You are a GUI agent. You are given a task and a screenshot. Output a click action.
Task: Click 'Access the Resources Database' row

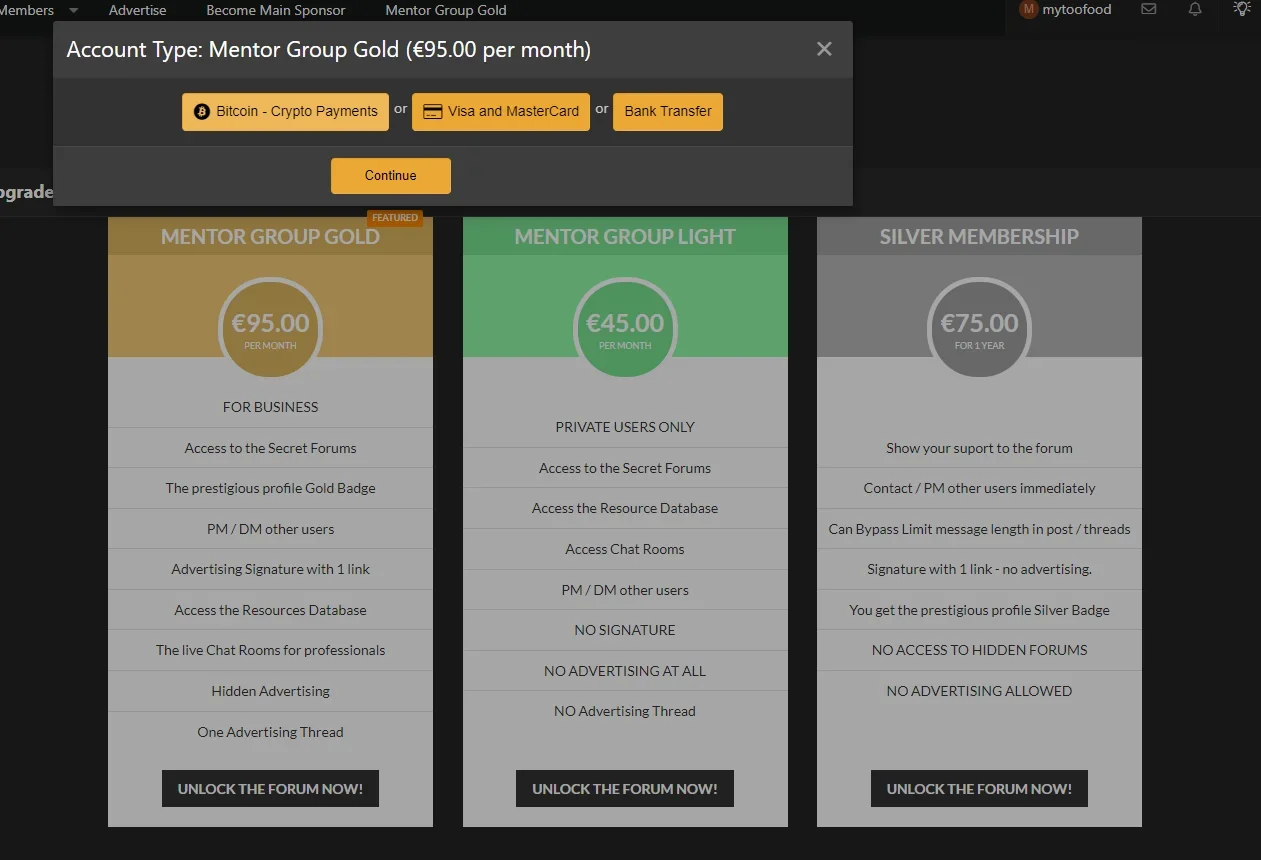pyautogui.click(x=270, y=610)
